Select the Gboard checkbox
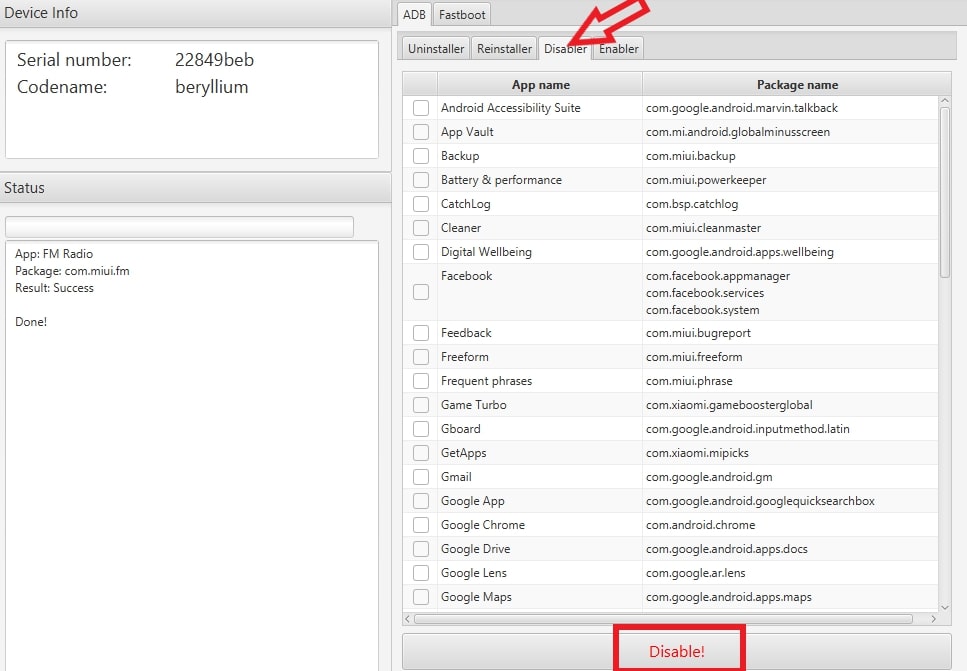Screen dimensions: 967x671 [421, 429]
